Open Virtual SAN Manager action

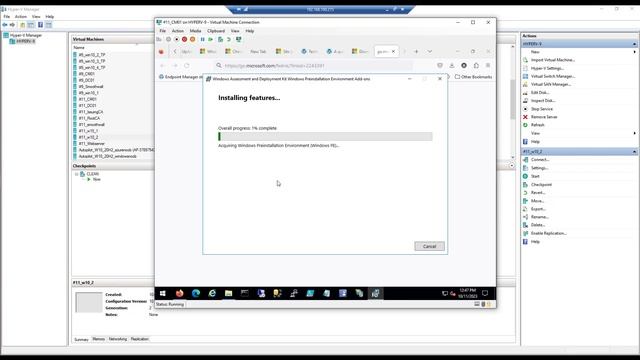551,84
